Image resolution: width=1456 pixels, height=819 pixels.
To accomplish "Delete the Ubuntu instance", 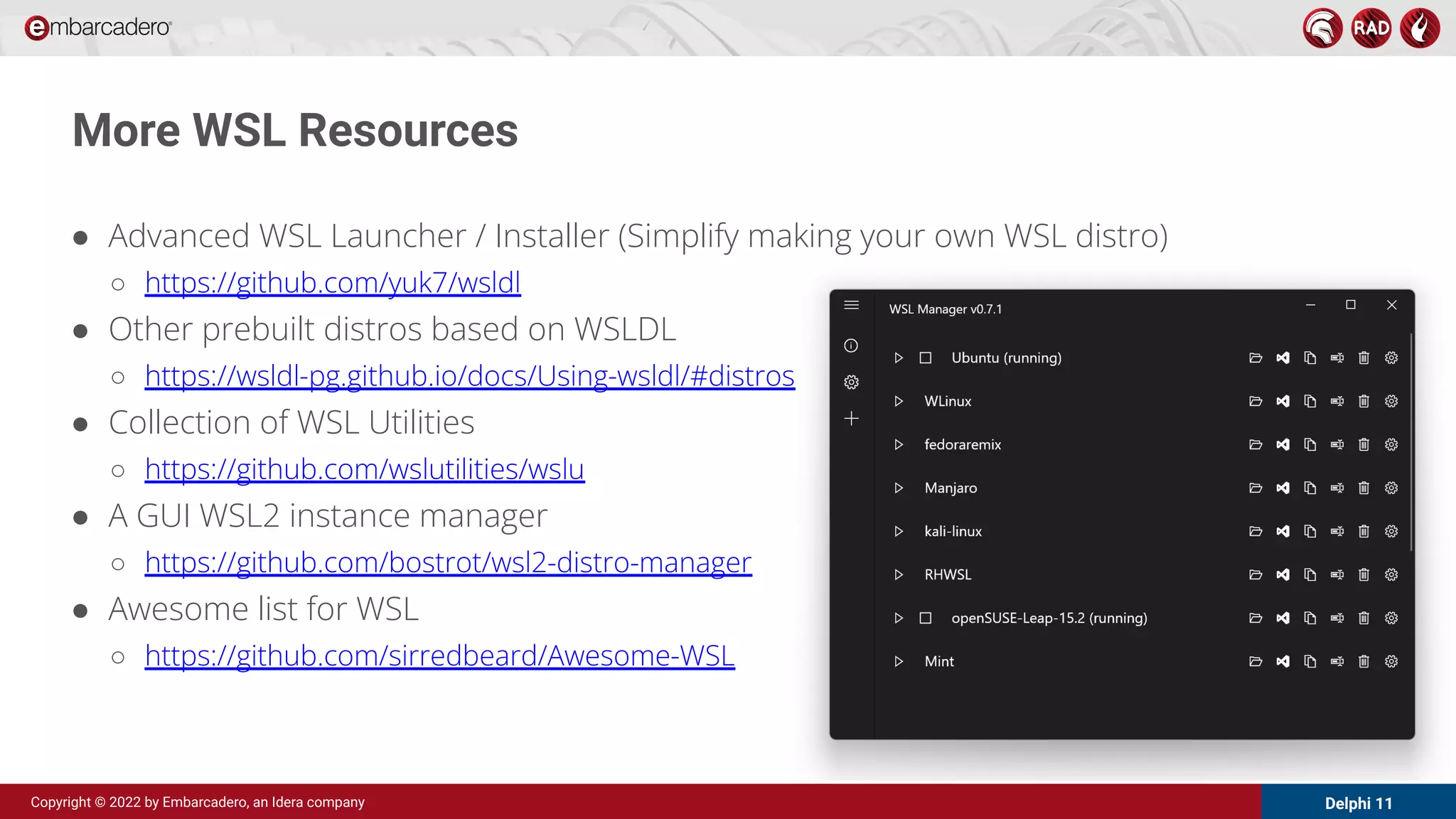I will (x=1364, y=358).
